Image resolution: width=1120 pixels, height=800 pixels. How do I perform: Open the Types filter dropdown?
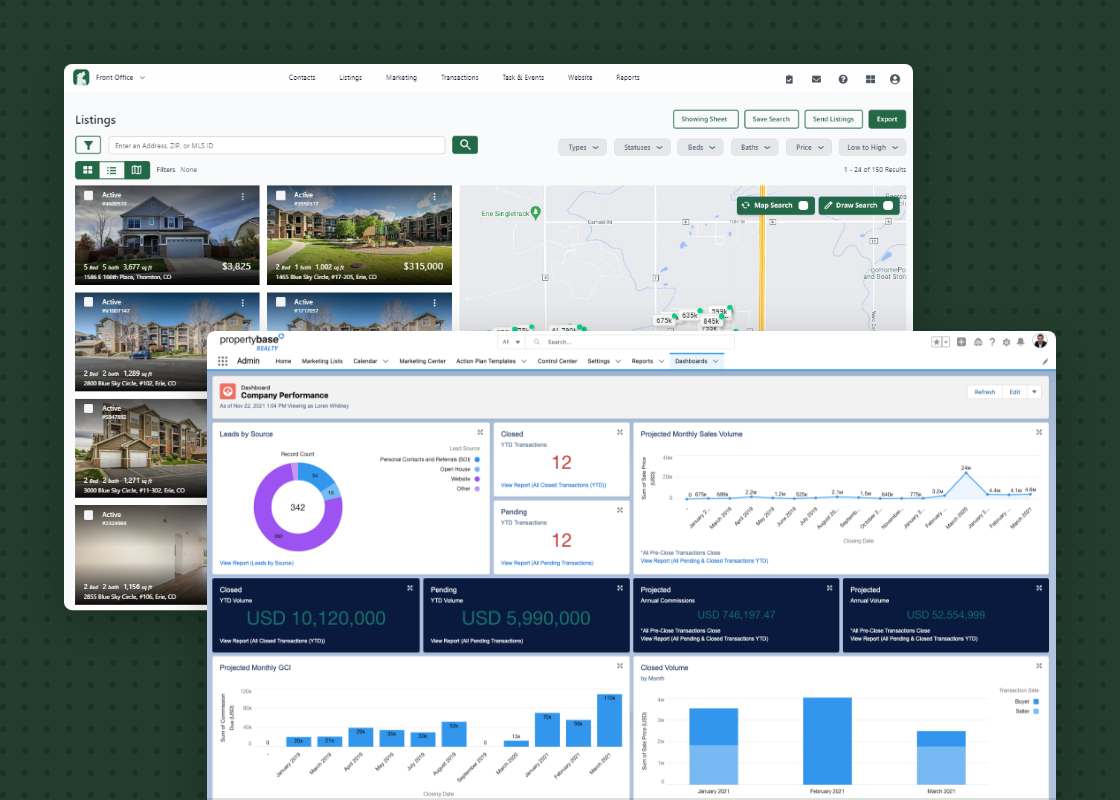tap(582, 147)
